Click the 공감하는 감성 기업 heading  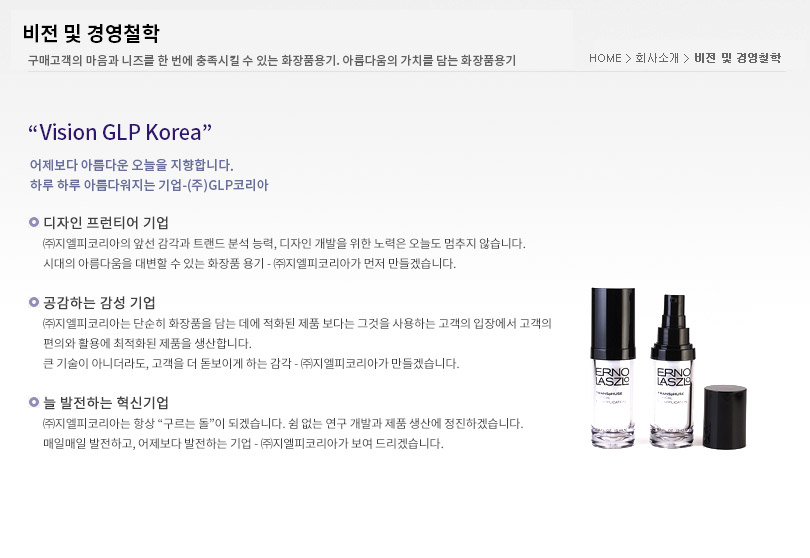tap(99, 302)
